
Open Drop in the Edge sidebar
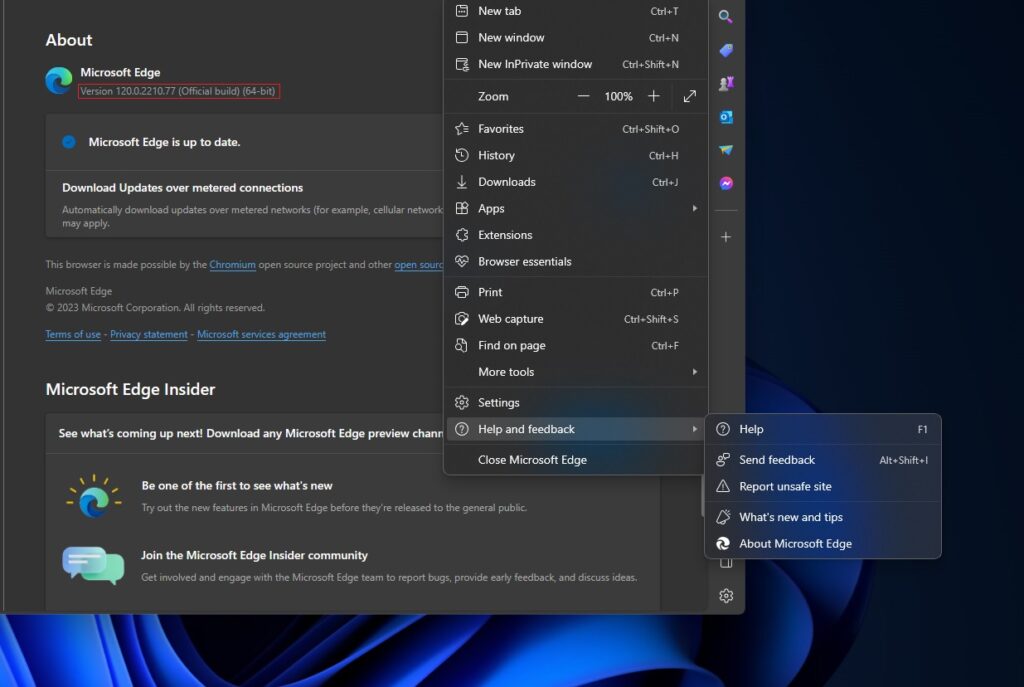pyautogui.click(x=725, y=150)
